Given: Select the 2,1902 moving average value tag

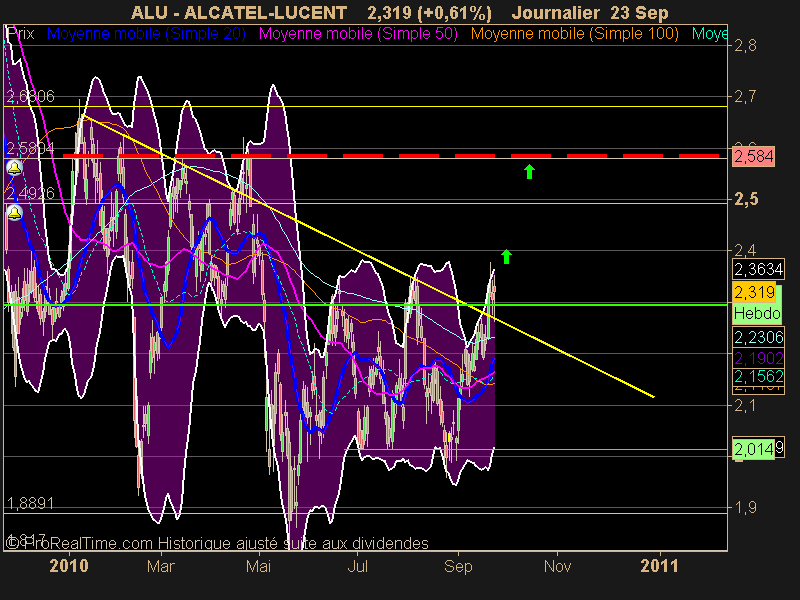Looking at the screenshot, I should [759, 358].
